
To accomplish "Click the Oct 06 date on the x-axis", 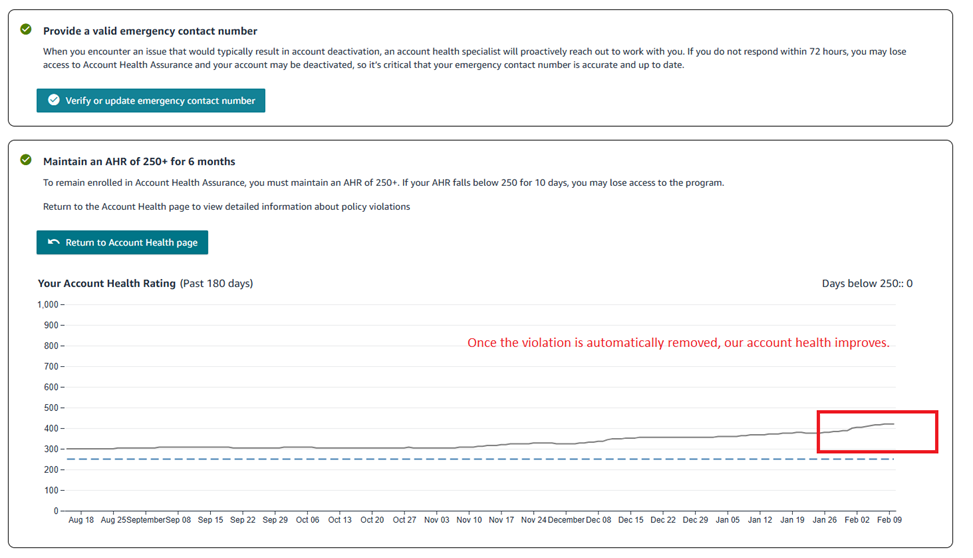I will (307, 520).
